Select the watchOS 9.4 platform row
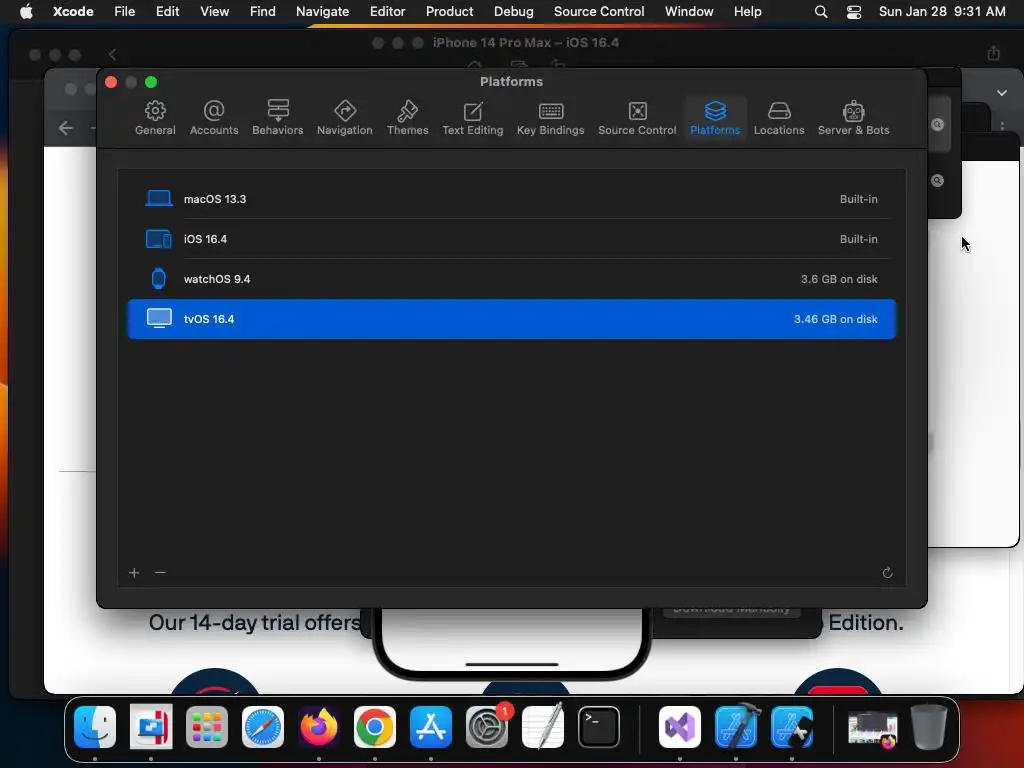The image size is (1024, 768). 511,279
